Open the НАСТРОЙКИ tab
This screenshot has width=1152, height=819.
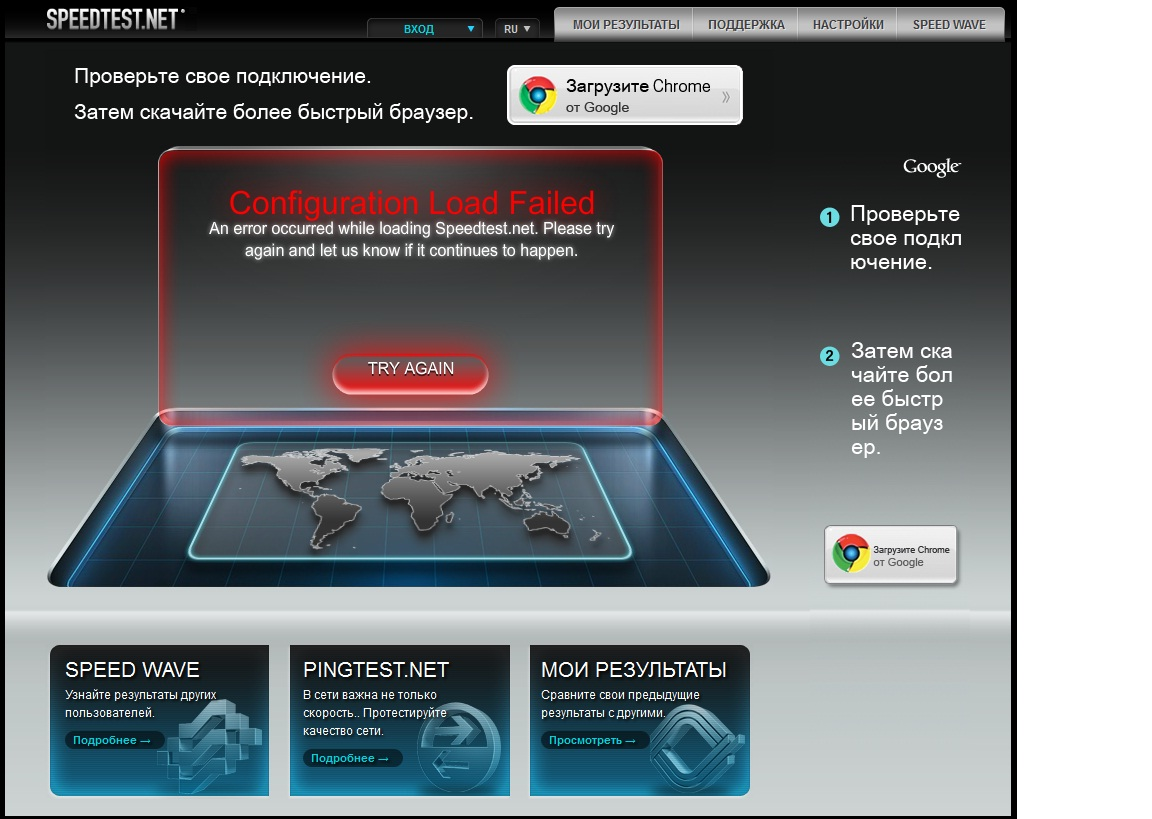pos(848,24)
